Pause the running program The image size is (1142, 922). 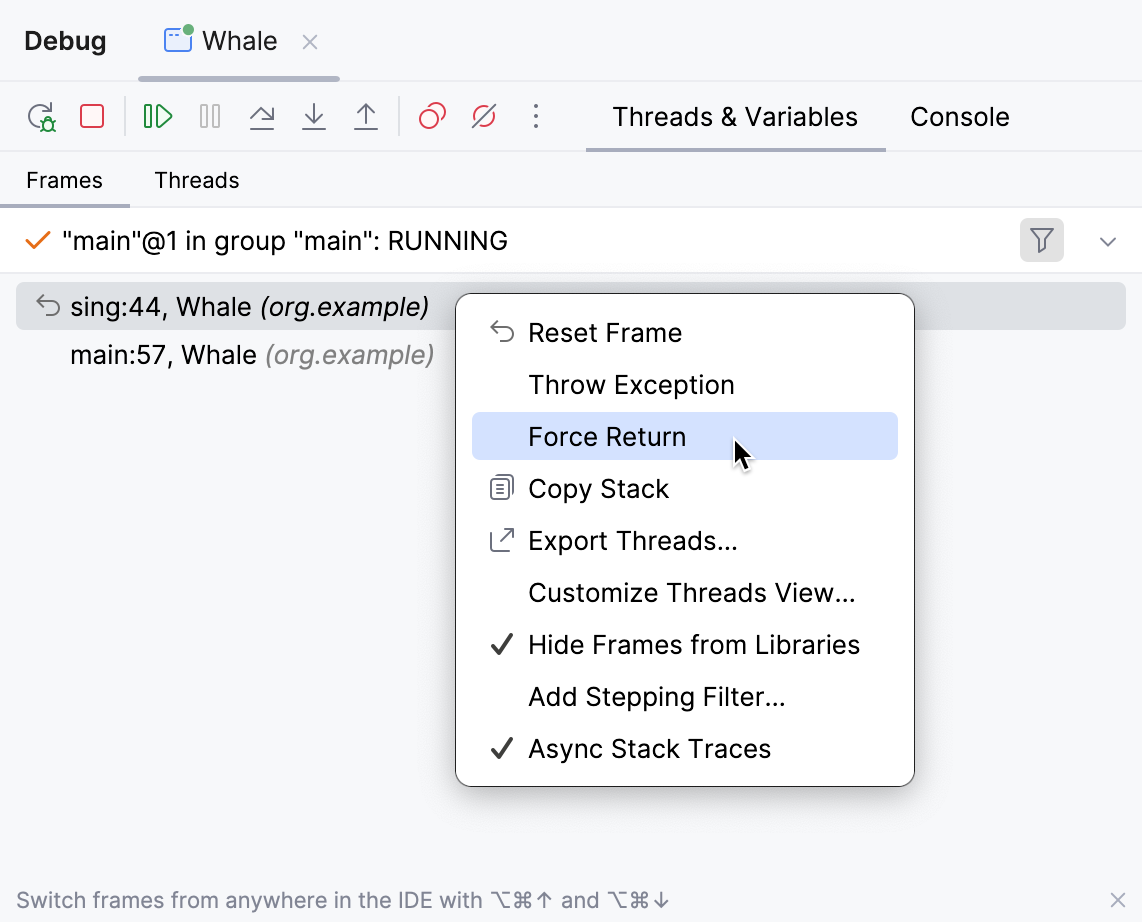[x=209, y=116]
